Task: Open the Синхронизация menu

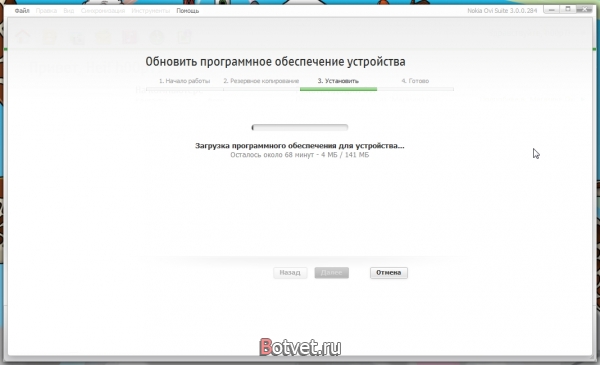Action: click(103, 11)
